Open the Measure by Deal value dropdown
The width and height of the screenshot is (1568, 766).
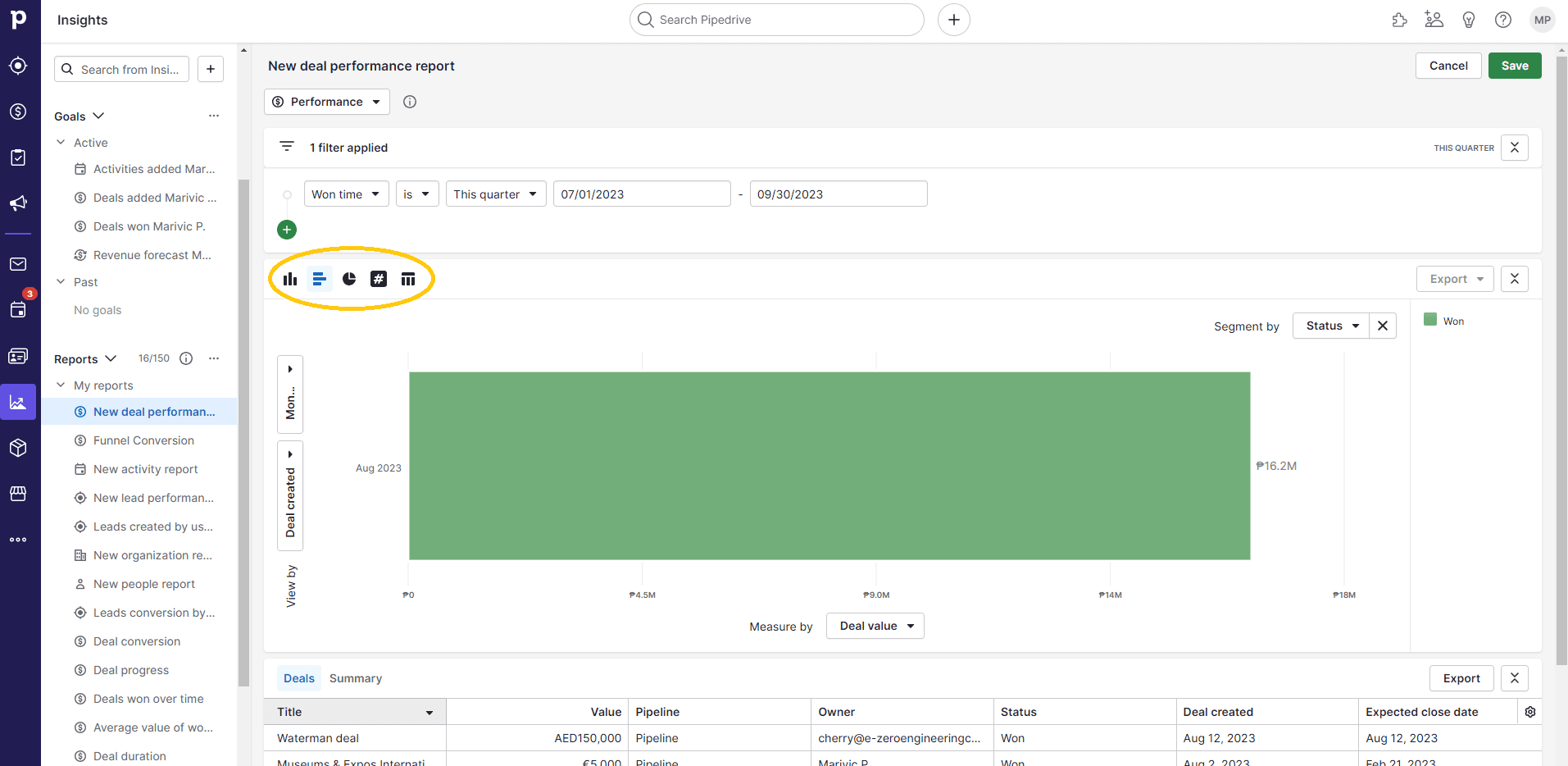tap(875, 626)
